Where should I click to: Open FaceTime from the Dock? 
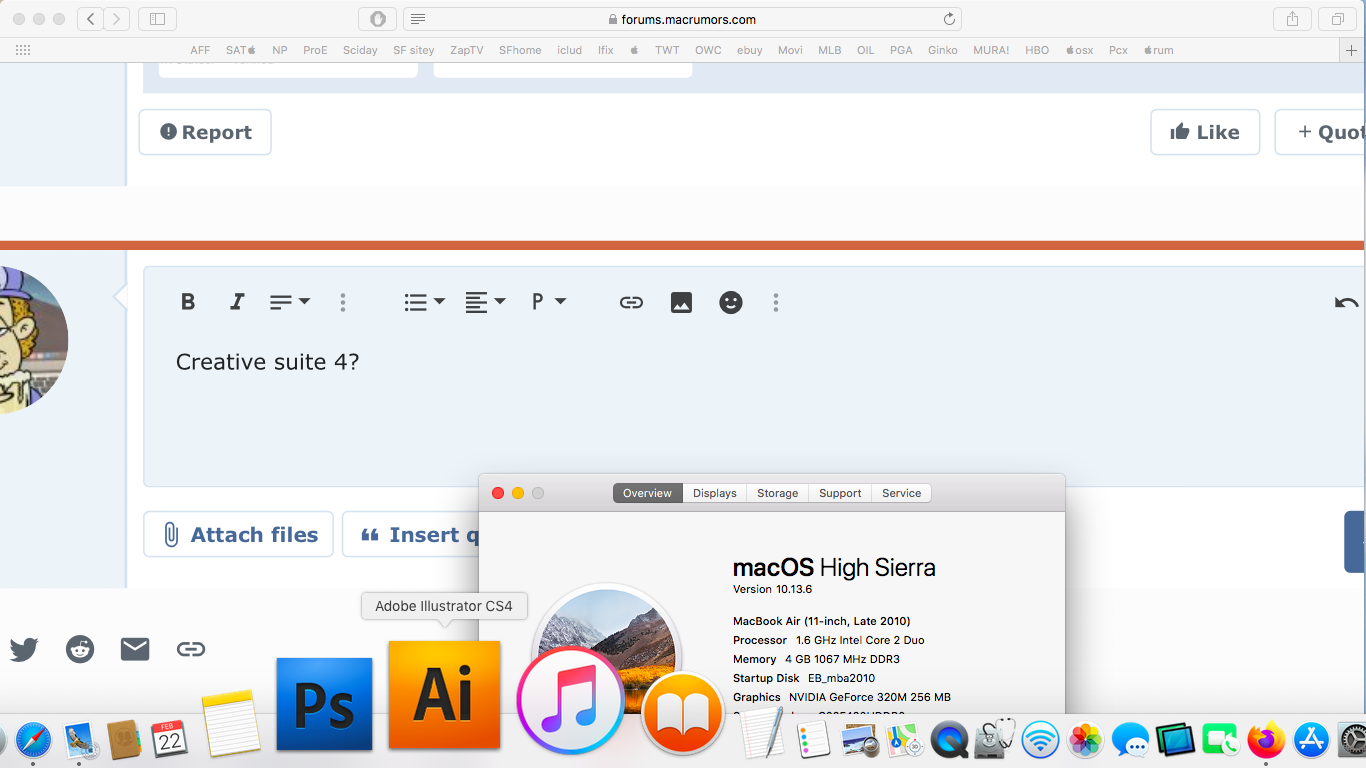(x=1221, y=741)
